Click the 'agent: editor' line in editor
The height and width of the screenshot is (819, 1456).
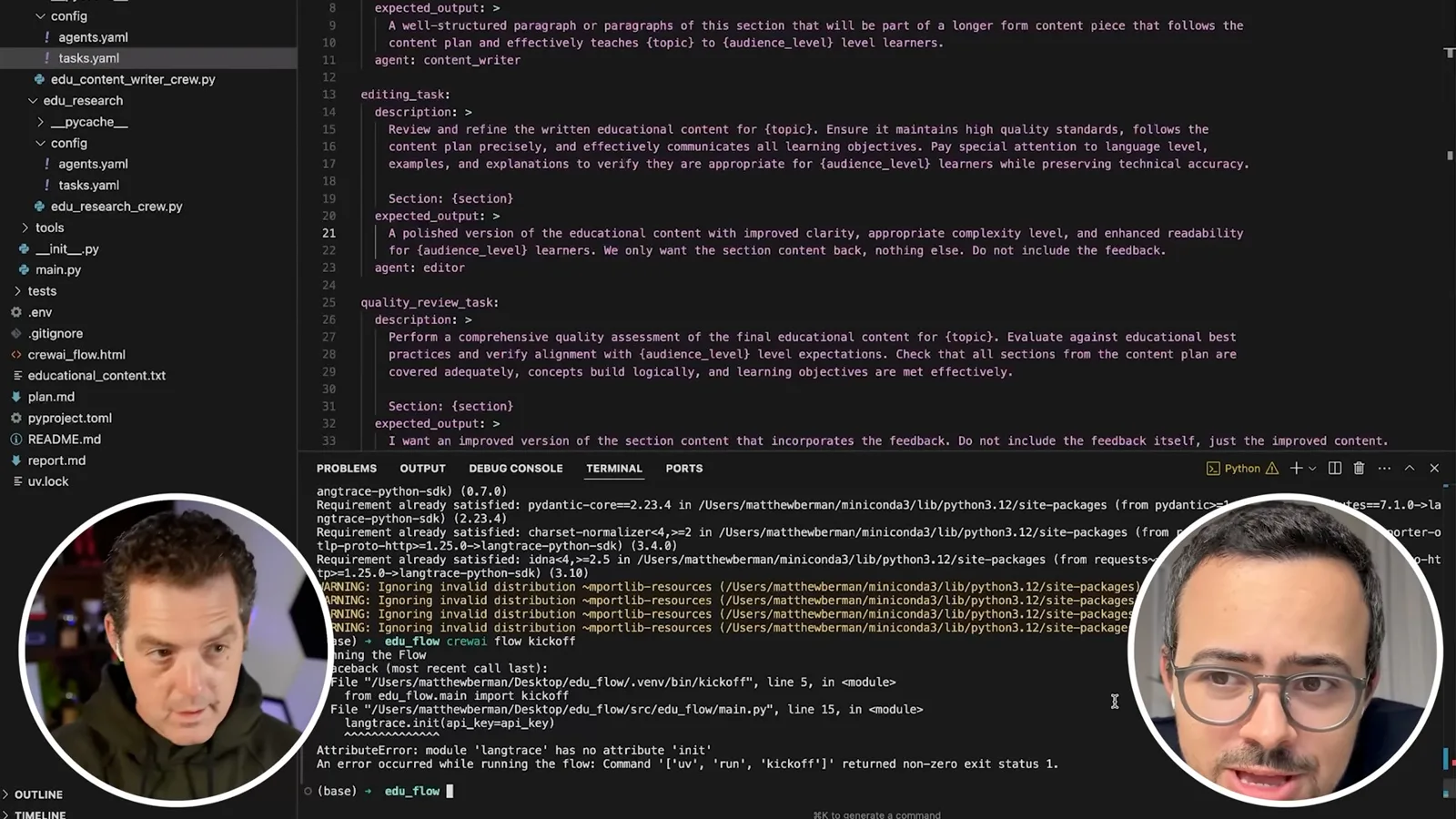pos(420,268)
